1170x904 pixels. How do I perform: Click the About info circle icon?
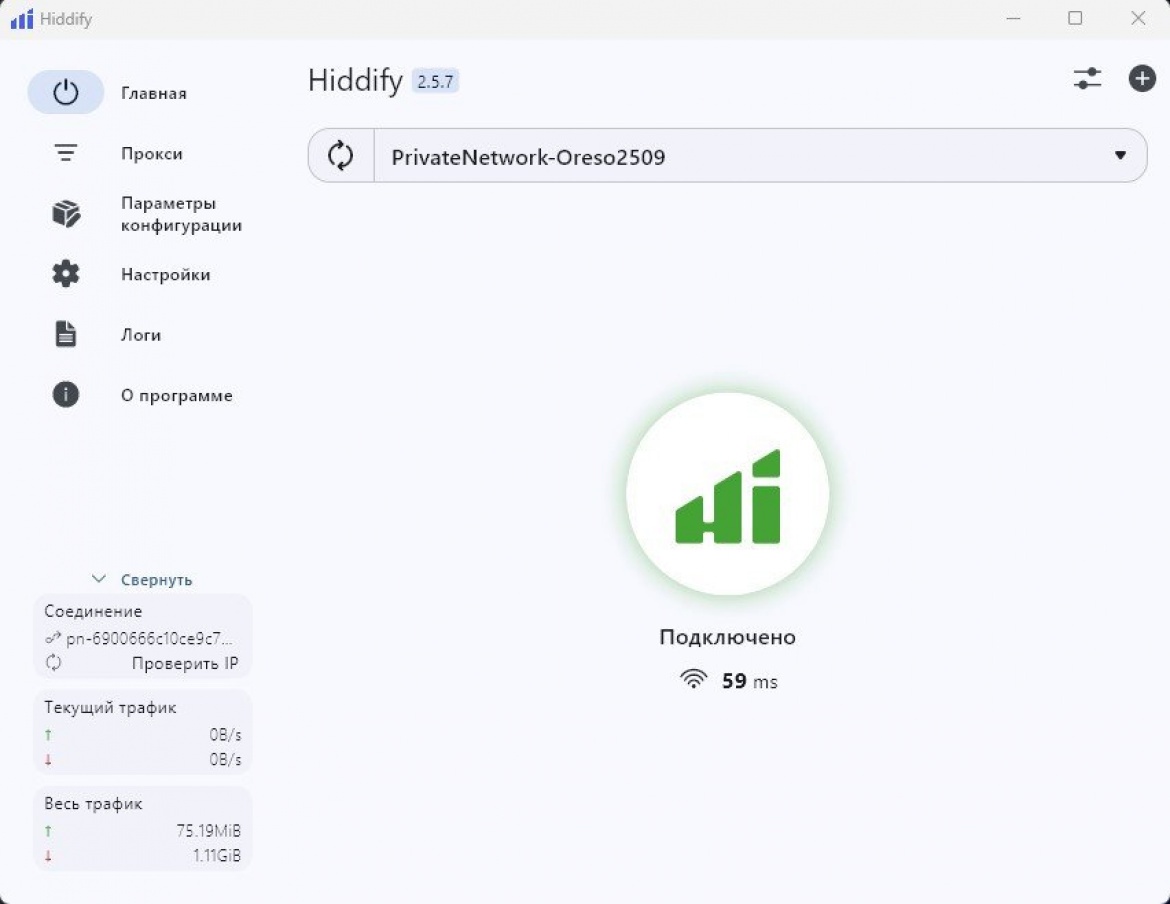[66, 395]
